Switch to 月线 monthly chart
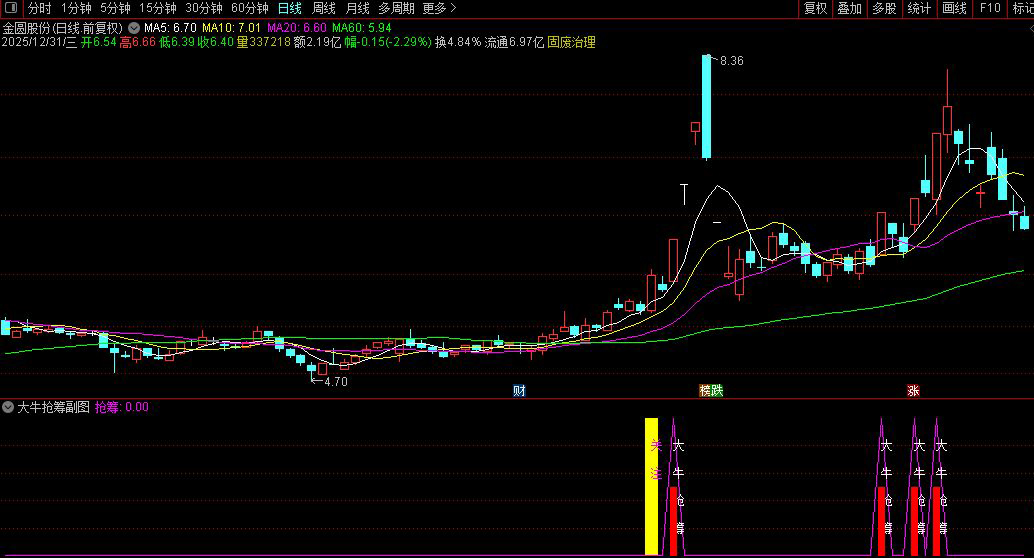Viewport: 1034px width, 558px height. coord(357,9)
